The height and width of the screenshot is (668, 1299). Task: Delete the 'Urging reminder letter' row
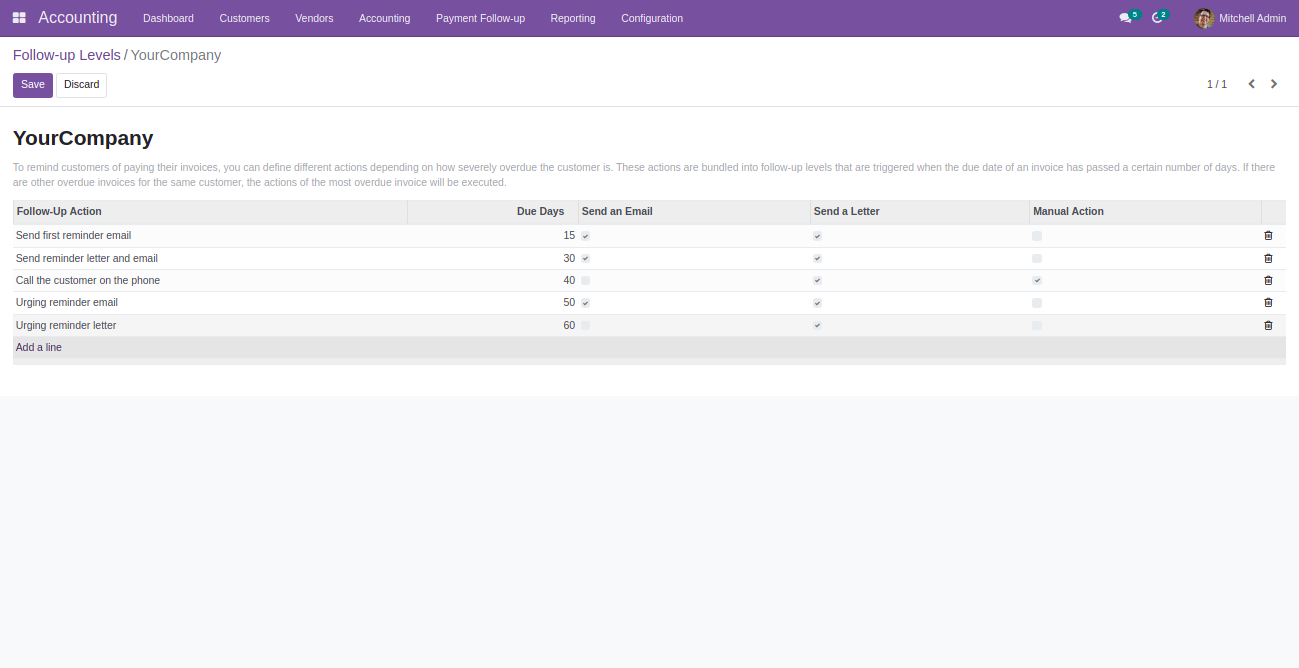coord(1268,326)
